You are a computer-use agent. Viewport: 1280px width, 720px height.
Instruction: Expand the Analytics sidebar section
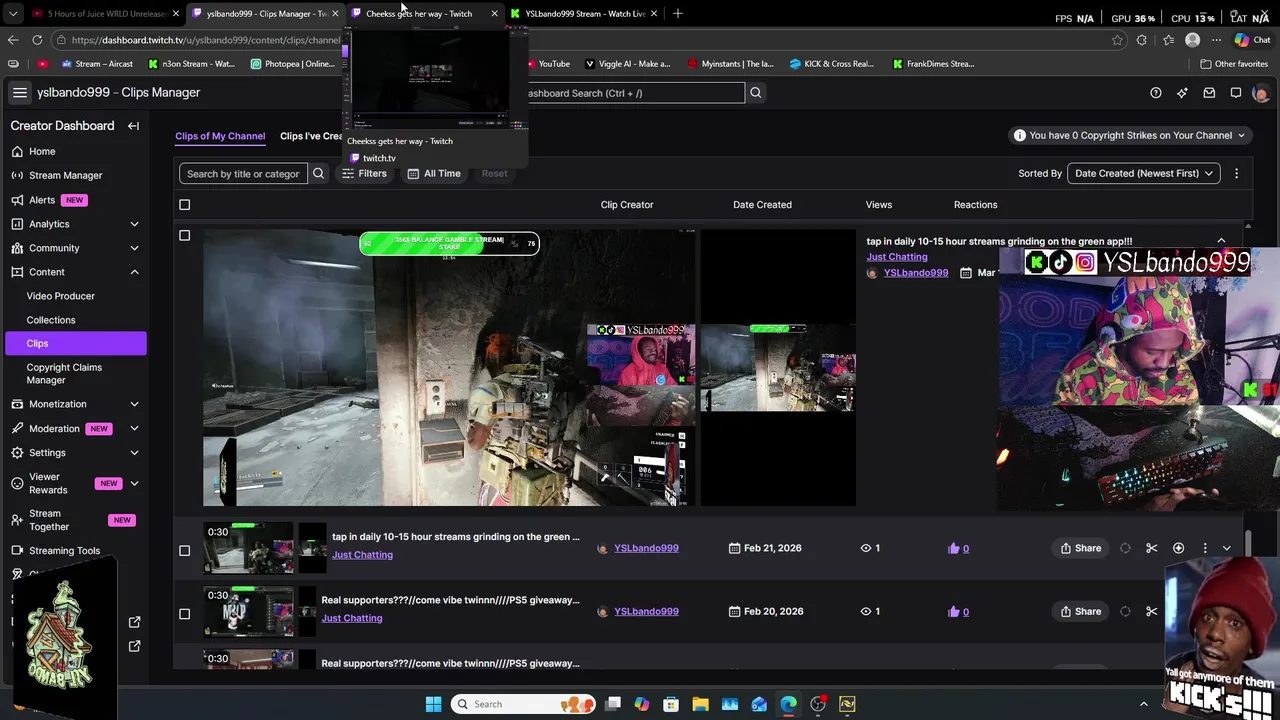coord(134,224)
